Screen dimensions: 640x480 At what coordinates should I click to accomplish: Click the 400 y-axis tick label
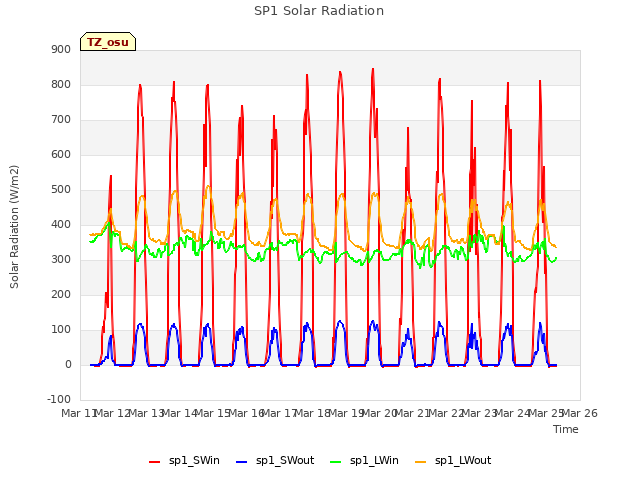pos(61,224)
